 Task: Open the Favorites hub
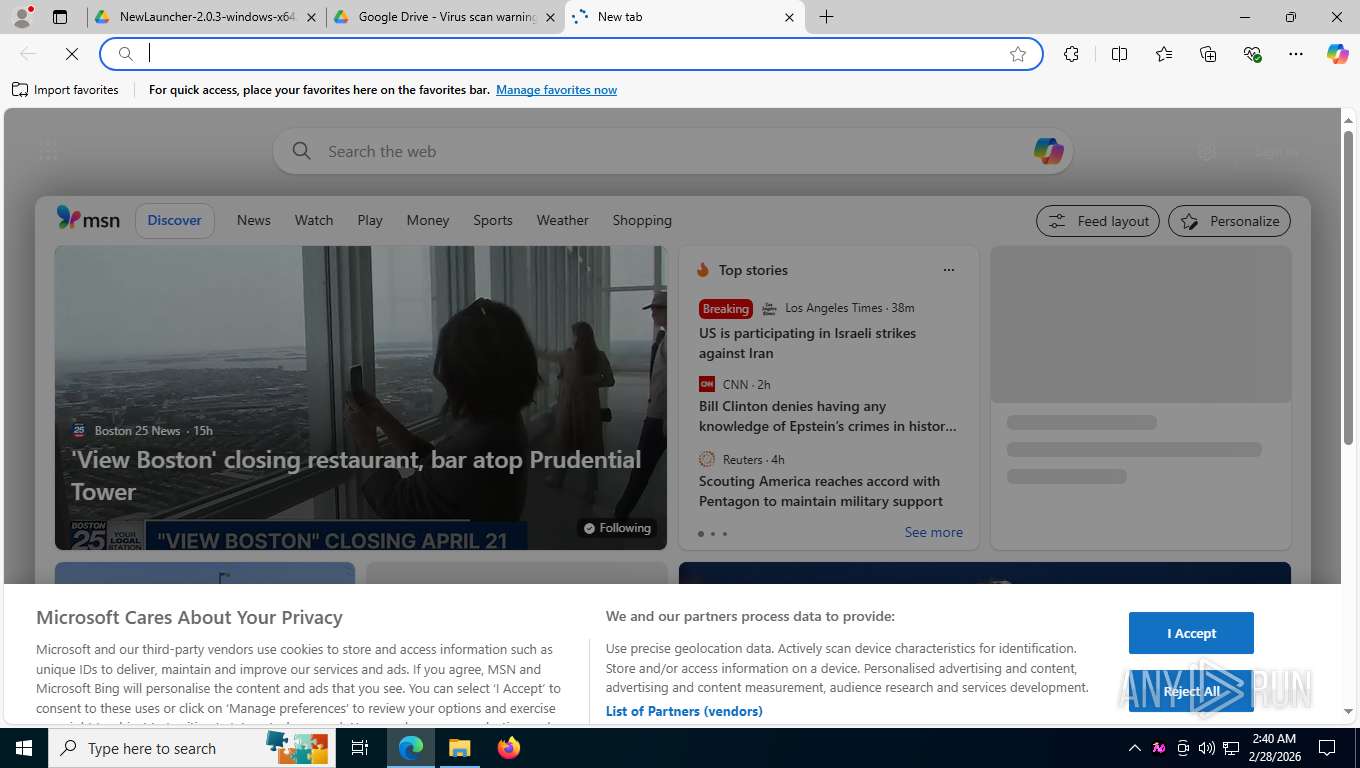pos(1164,54)
